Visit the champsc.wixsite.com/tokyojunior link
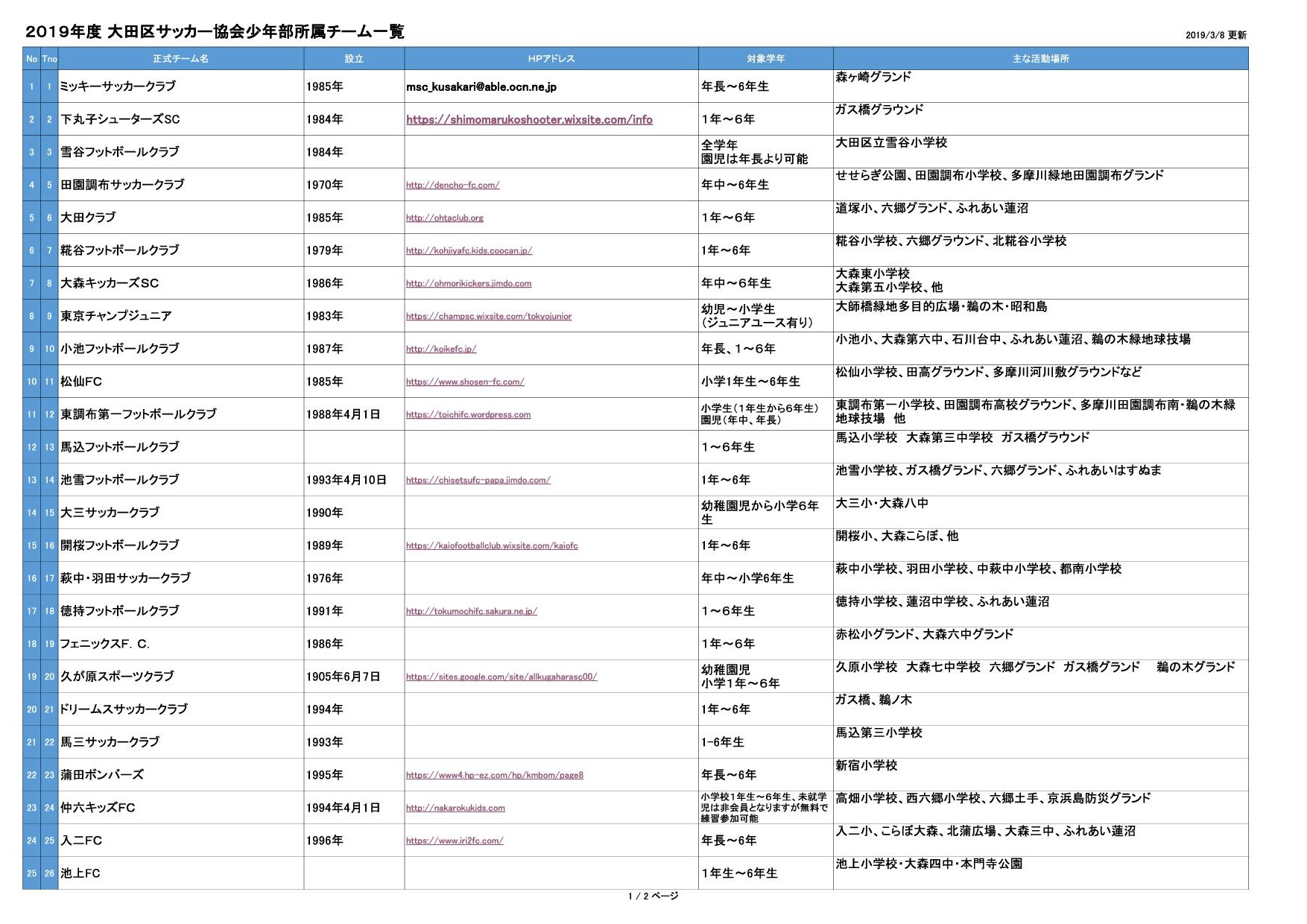Viewport: 1307px width, 924px height. coord(489,316)
